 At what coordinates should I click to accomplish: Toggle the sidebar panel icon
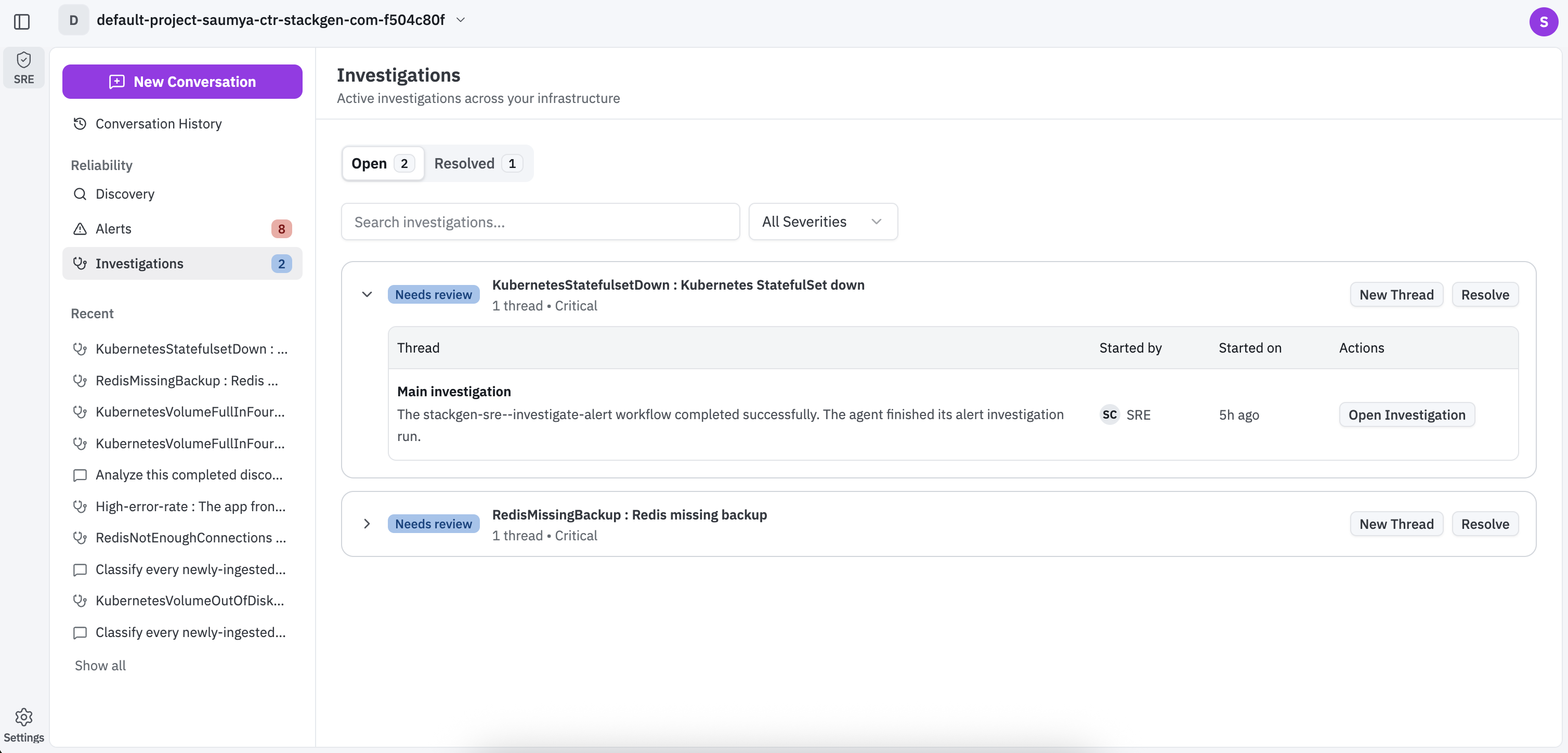(22, 21)
